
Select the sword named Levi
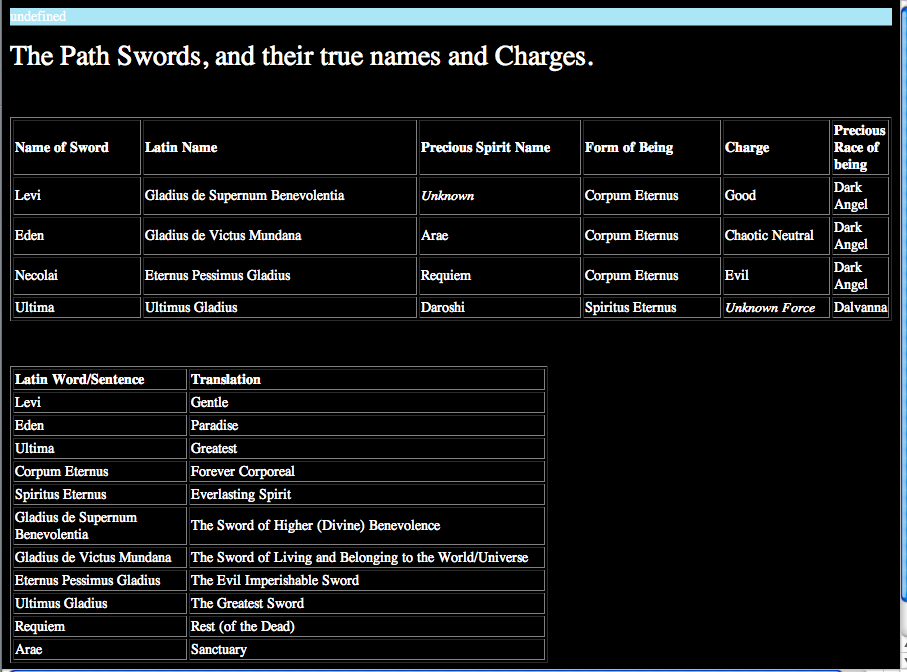[x=27, y=195]
